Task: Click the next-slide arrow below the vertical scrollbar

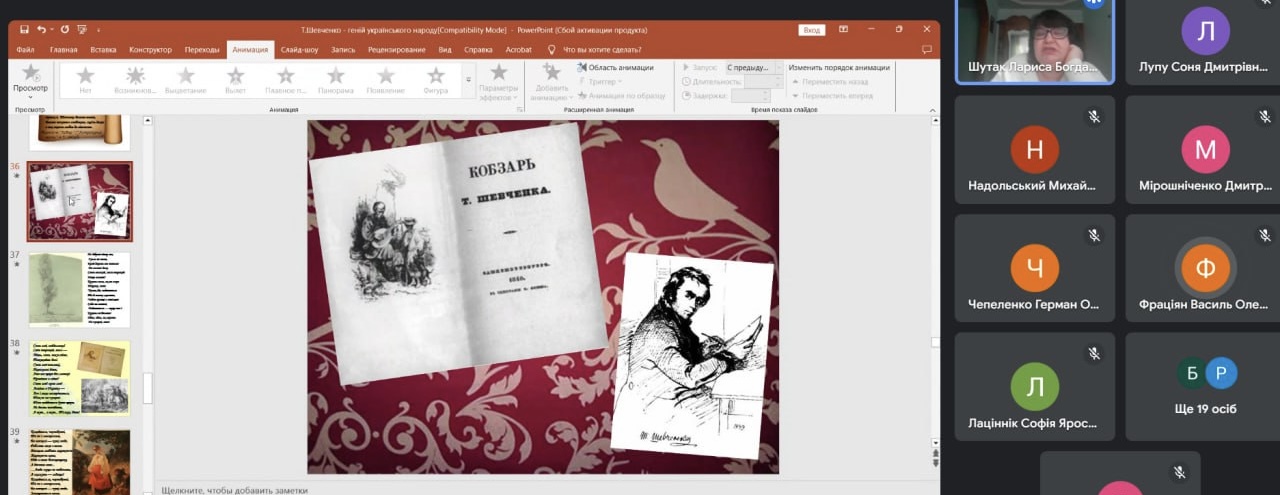Action: click(x=935, y=463)
